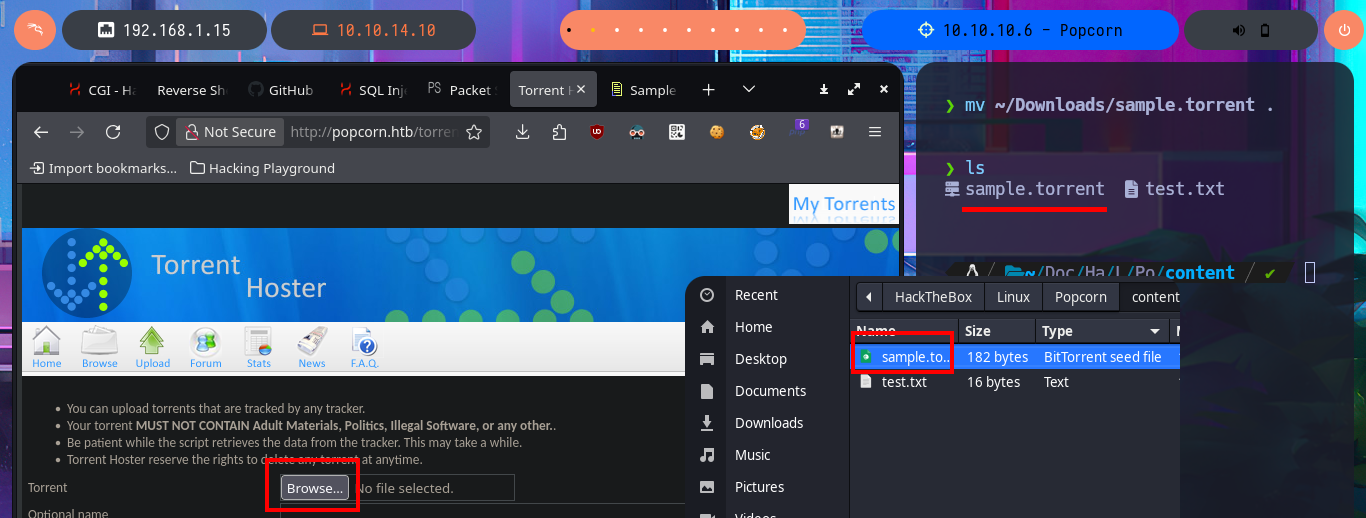Click the browser window maximize arrows
Screen dimensions: 1366x518
(x=853, y=89)
